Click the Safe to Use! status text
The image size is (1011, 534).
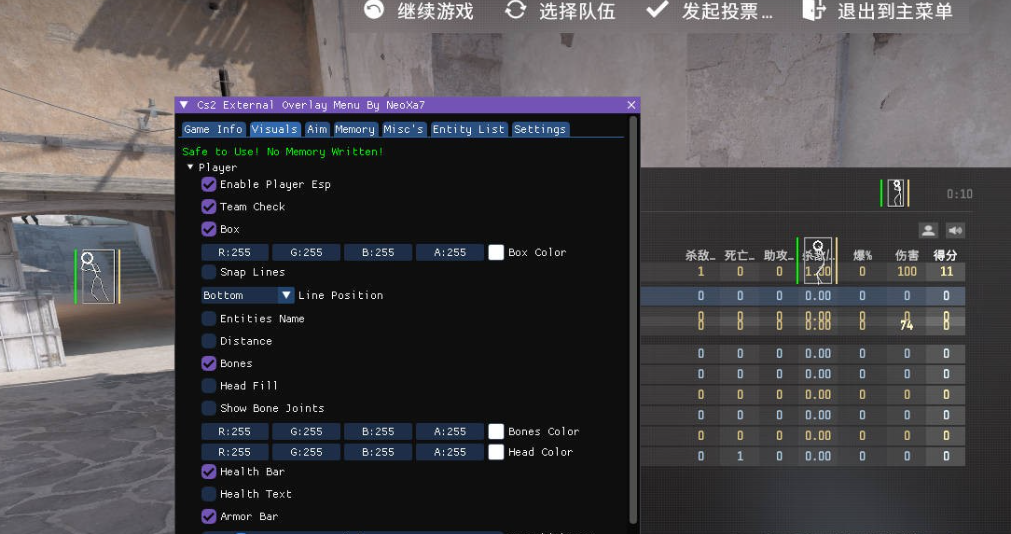click(x=282, y=152)
